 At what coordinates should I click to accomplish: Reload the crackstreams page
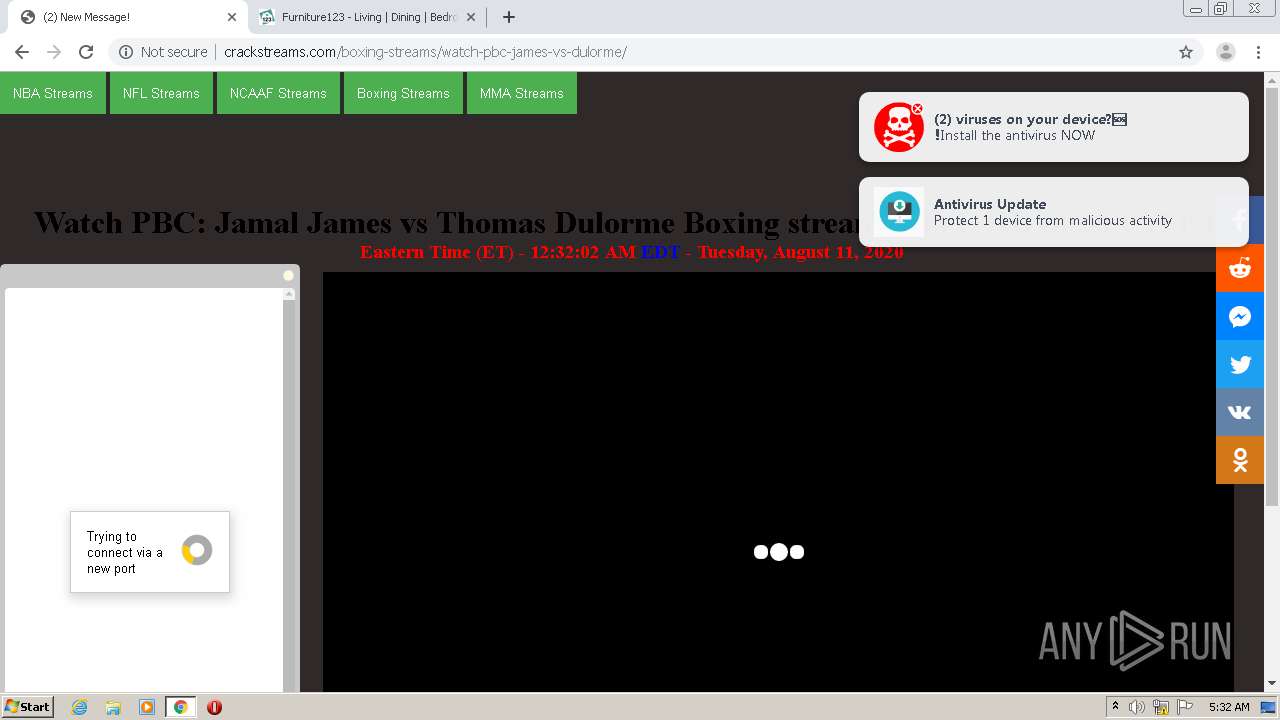(x=86, y=52)
